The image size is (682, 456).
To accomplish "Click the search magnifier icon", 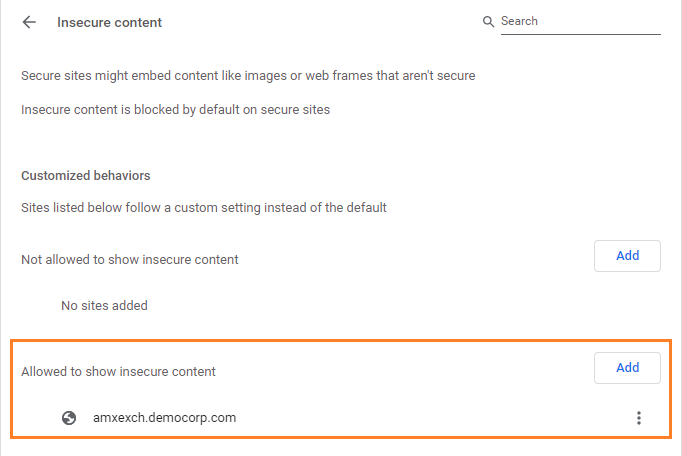I will pos(488,22).
